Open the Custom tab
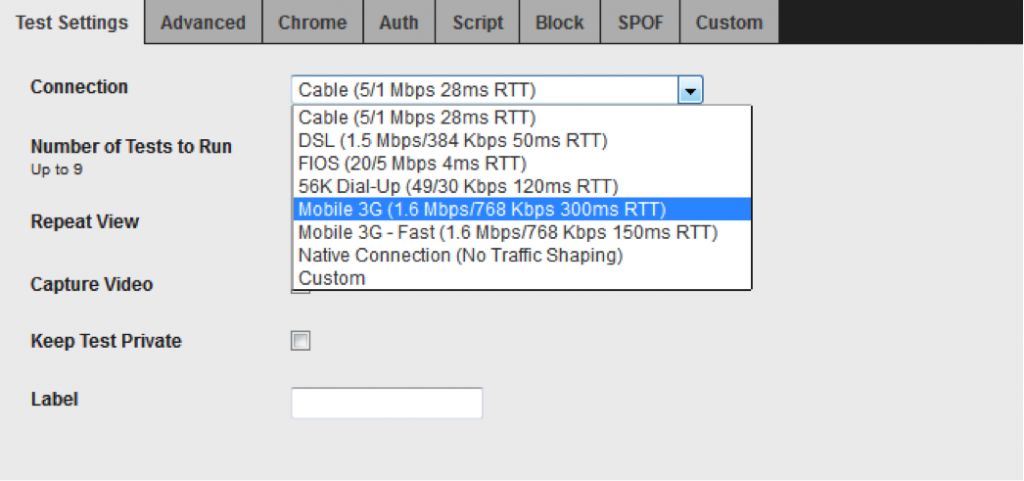The image size is (1024, 481). pos(729,22)
